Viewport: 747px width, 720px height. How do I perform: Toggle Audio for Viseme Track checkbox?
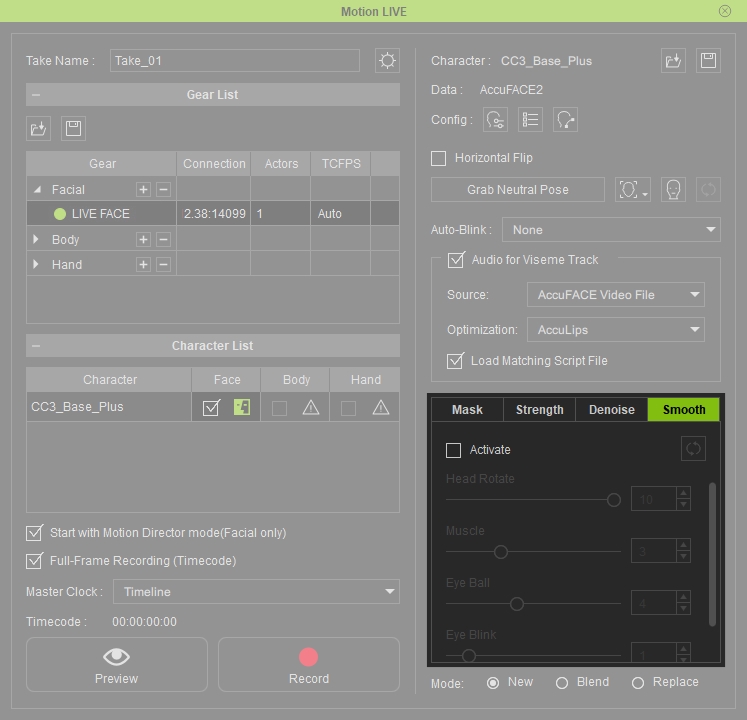(455, 260)
